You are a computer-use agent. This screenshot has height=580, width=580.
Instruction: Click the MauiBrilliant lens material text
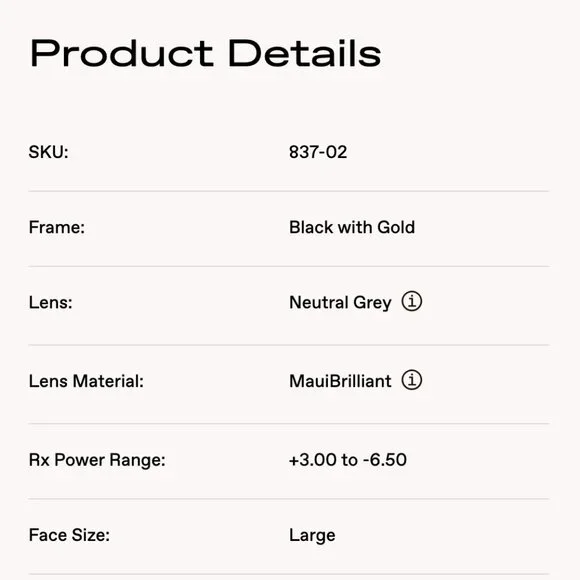[x=340, y=381]
